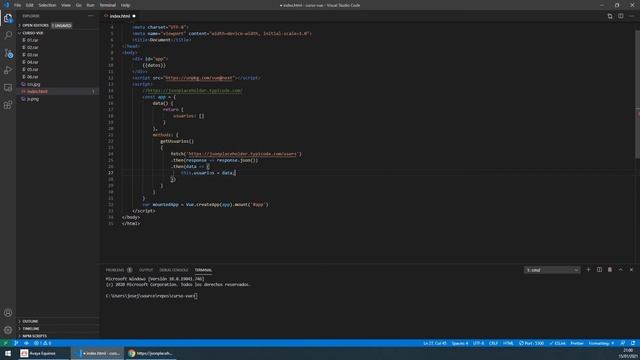Click the jsonplaceholder users URL in fetch
This screenshot has height=360, width=640.
click(x=242, y=154)
